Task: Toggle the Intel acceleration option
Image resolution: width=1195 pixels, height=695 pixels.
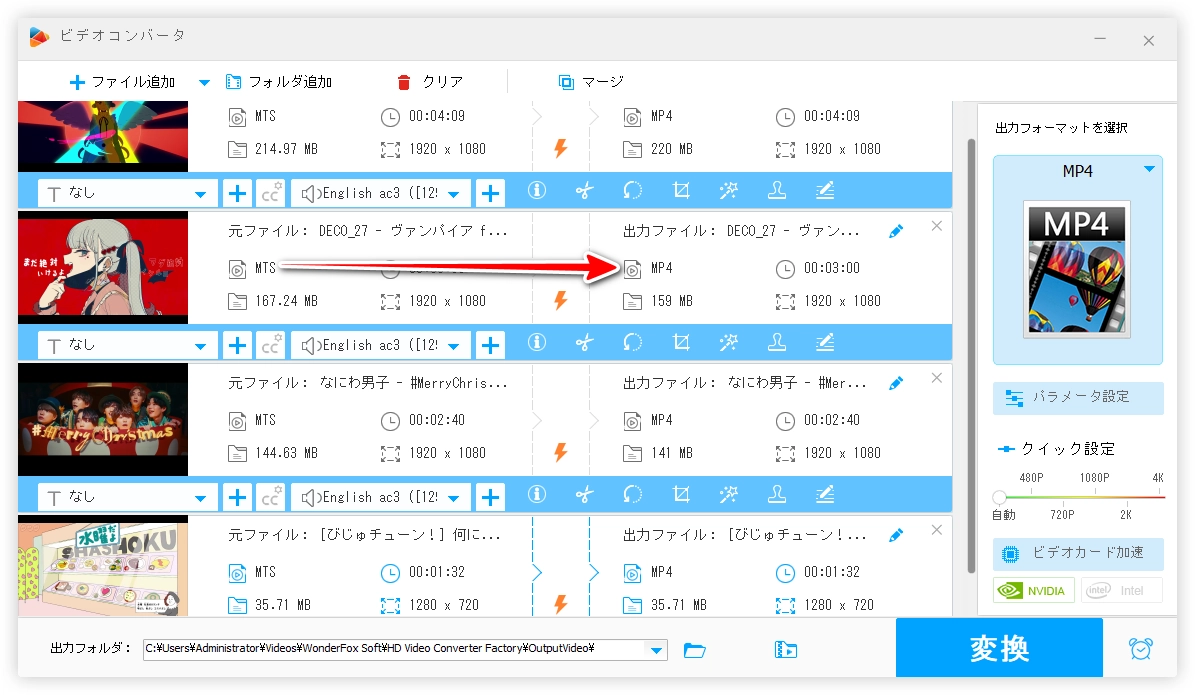Action: (1121, 591)
